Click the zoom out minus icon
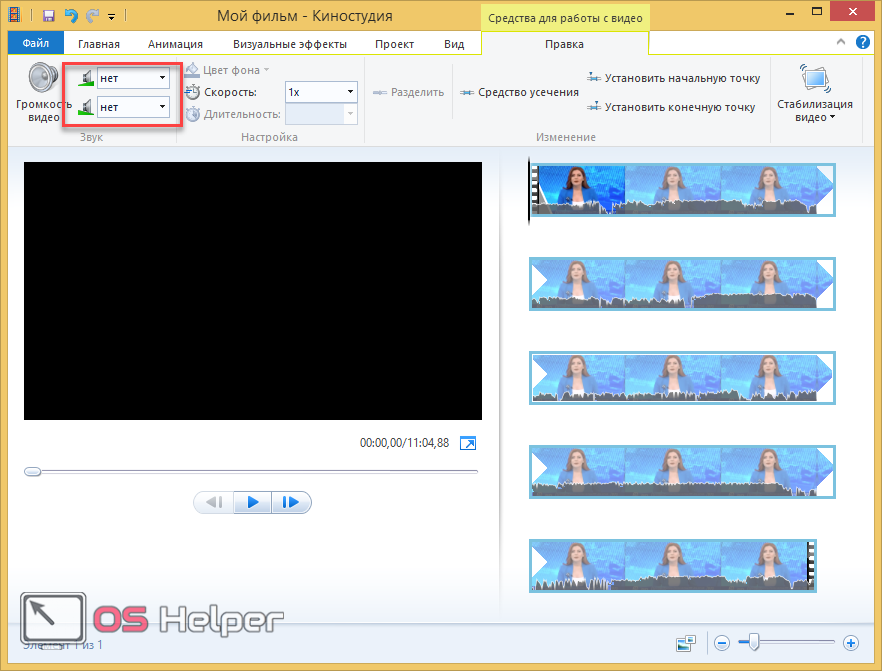This screenshot has width=882, height=671. 722,643
